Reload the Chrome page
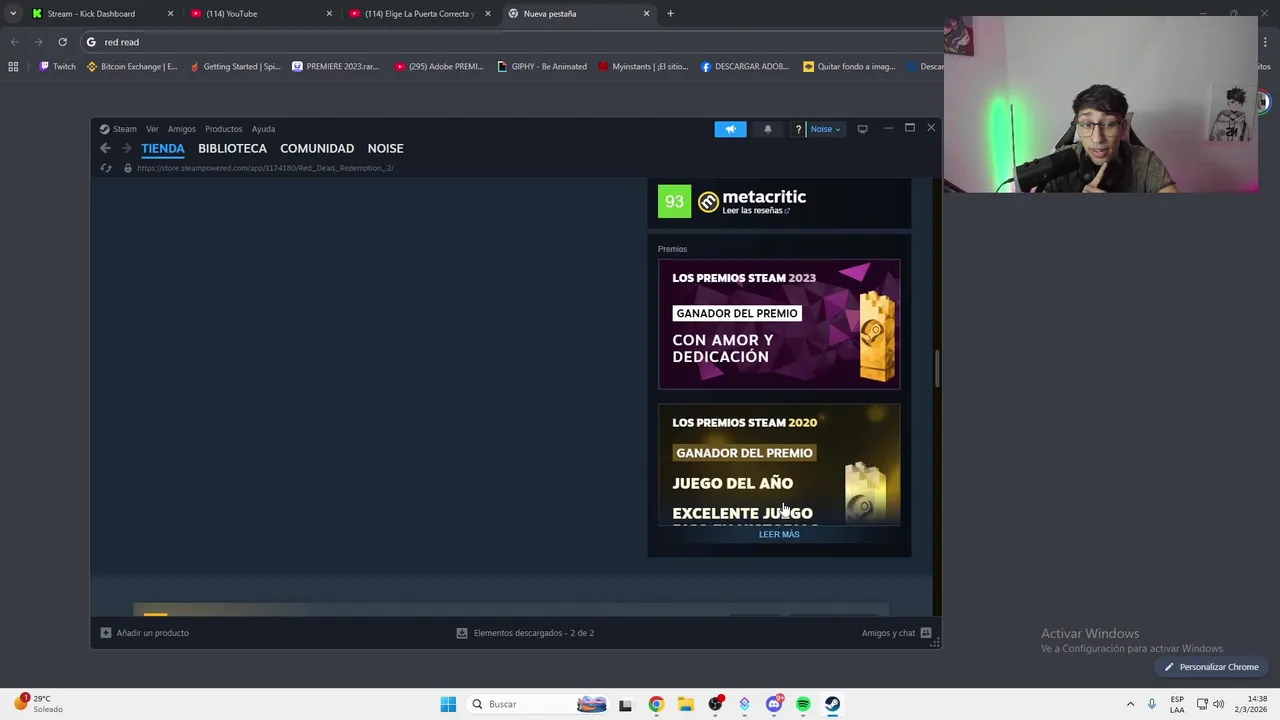1280x720 pixels. point(62,42)
